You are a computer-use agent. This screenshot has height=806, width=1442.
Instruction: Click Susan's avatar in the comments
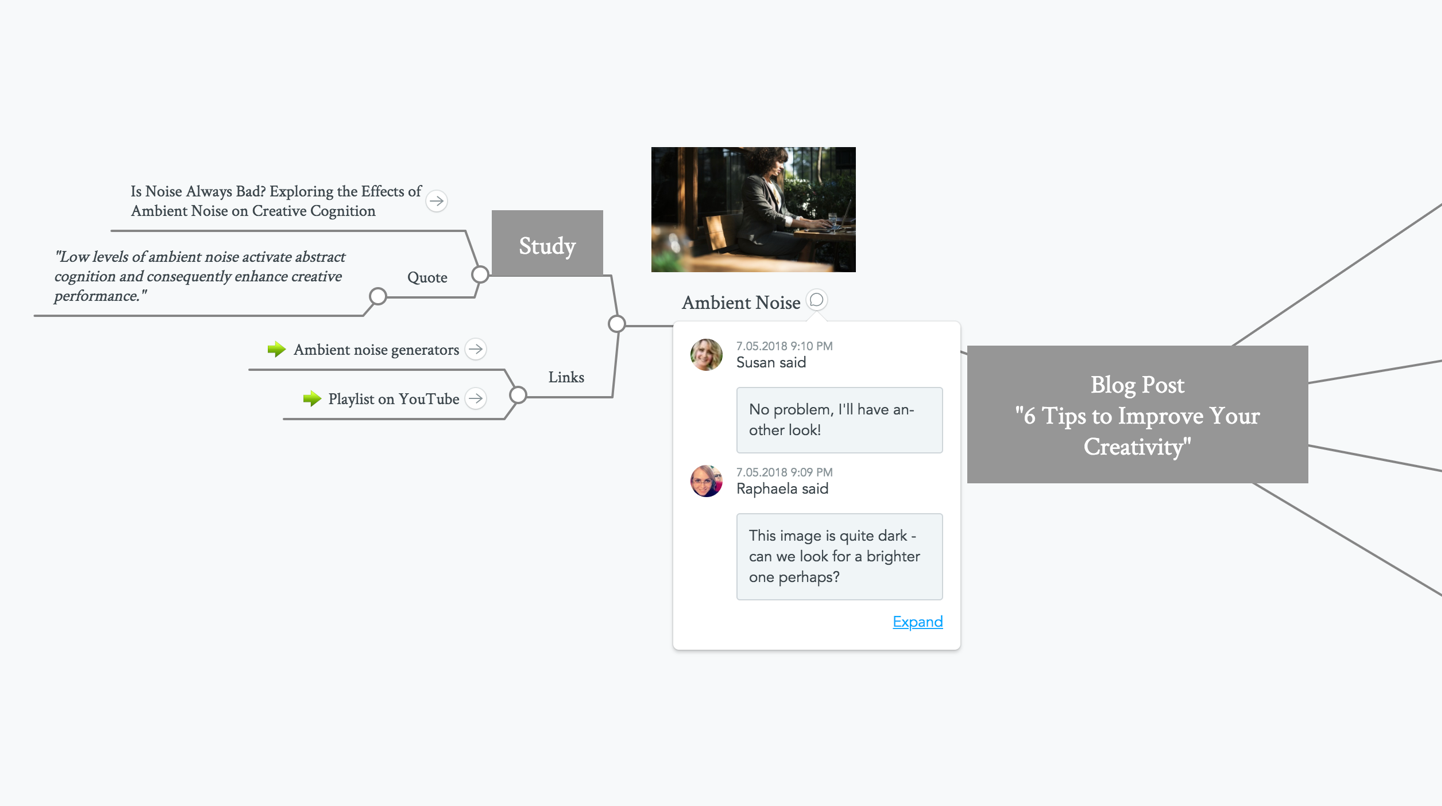click(x=706, y=355)
